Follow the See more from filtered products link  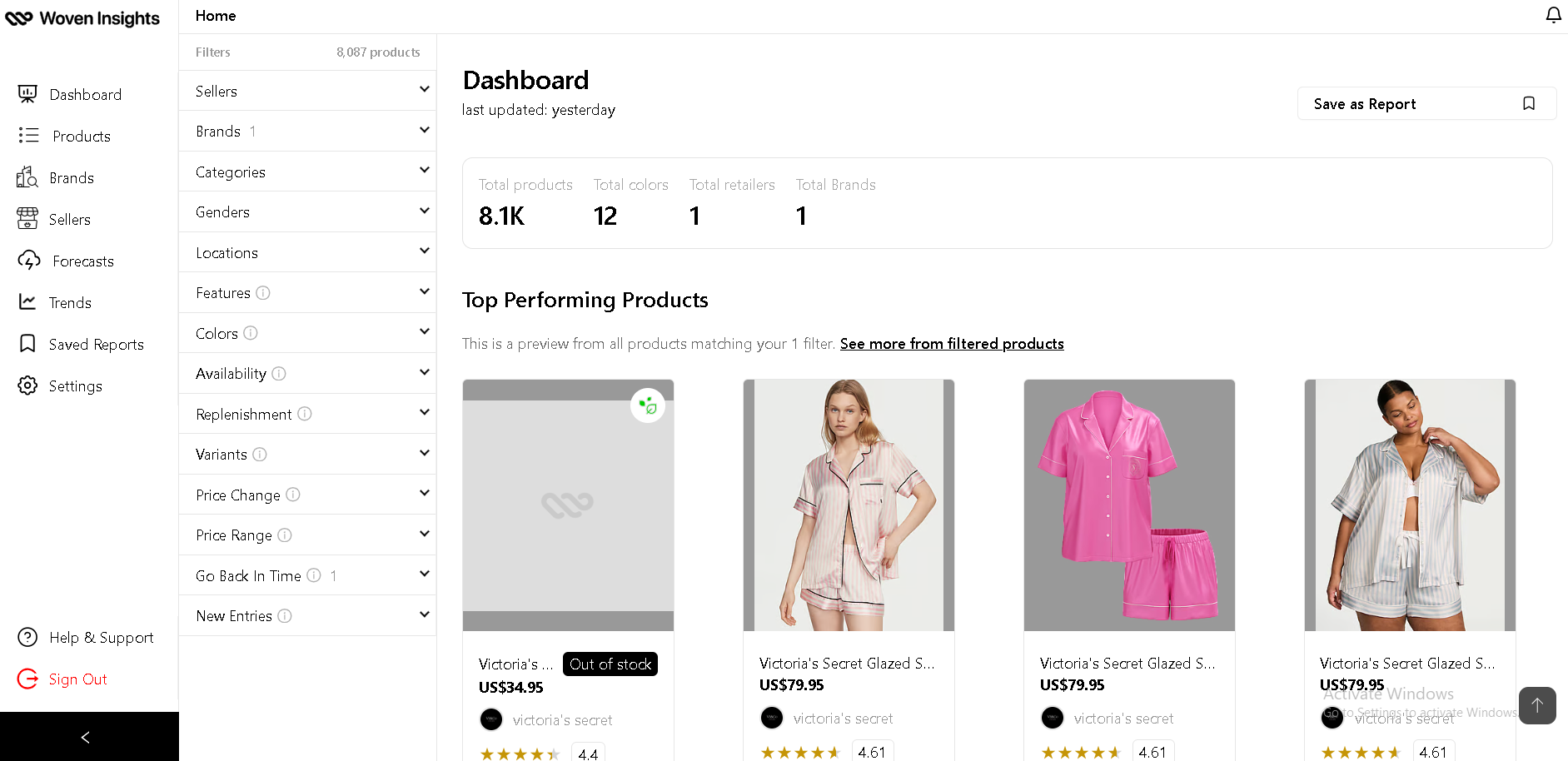(952, 344)
